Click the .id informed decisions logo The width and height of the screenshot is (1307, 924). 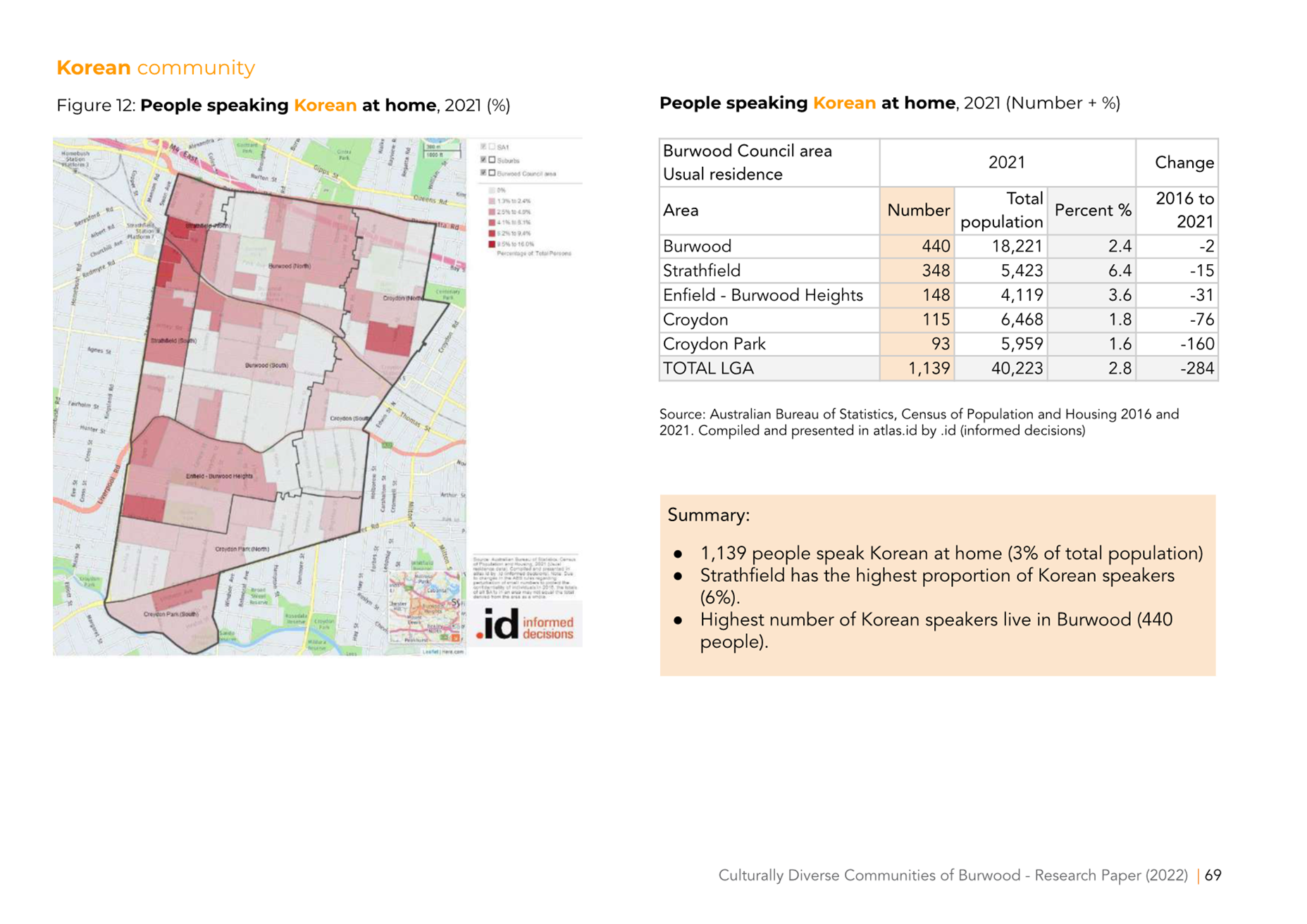[x=526, y=624]
